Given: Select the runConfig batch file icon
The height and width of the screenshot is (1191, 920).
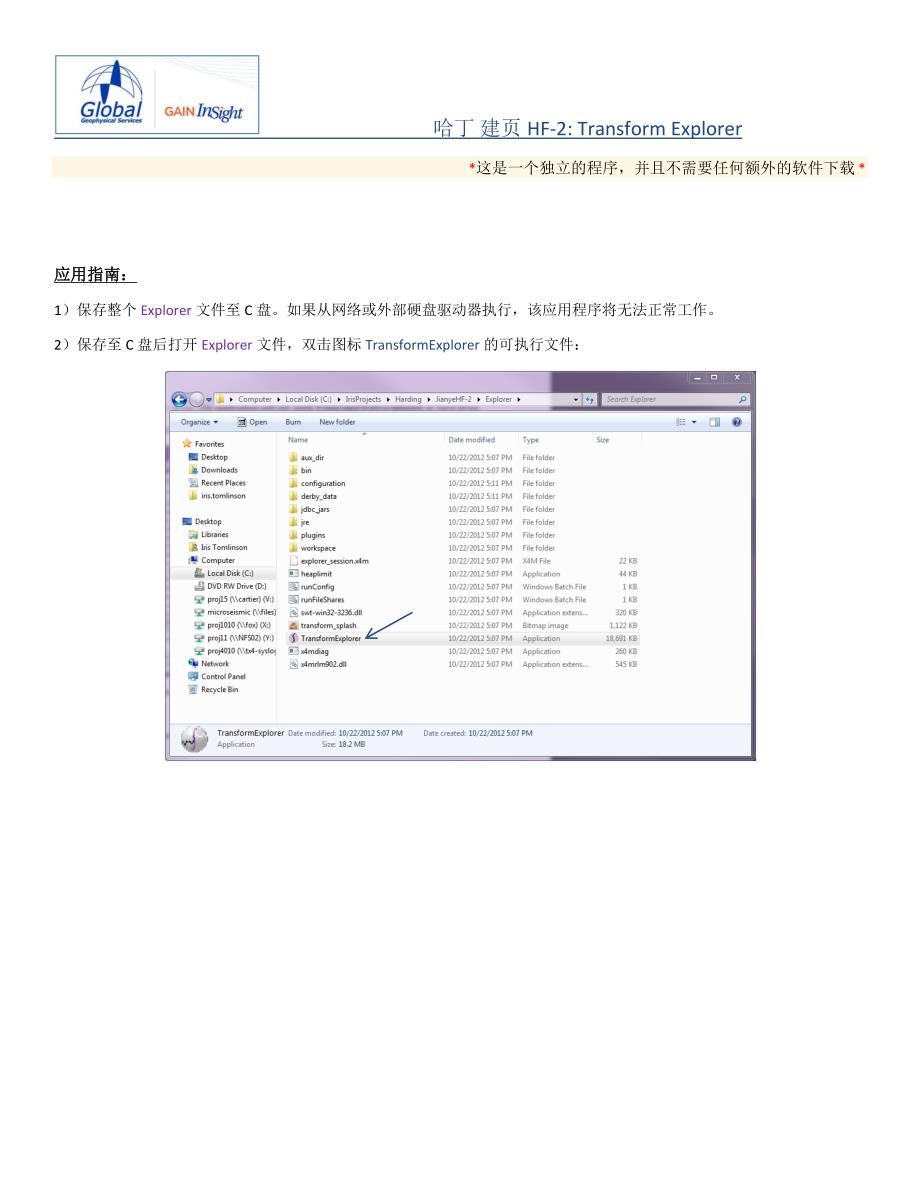Looking at the screenshot, I should click(x=294, y=586).
